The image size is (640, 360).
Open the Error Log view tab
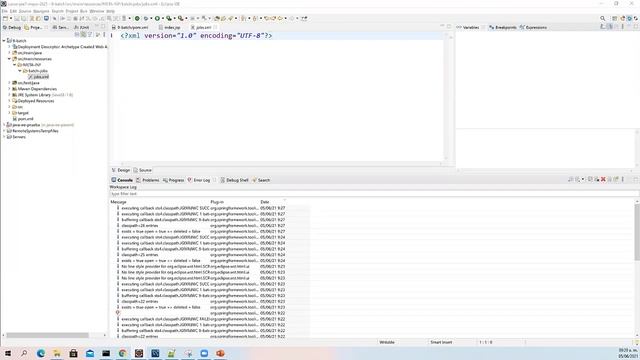[x=199, y=180]
